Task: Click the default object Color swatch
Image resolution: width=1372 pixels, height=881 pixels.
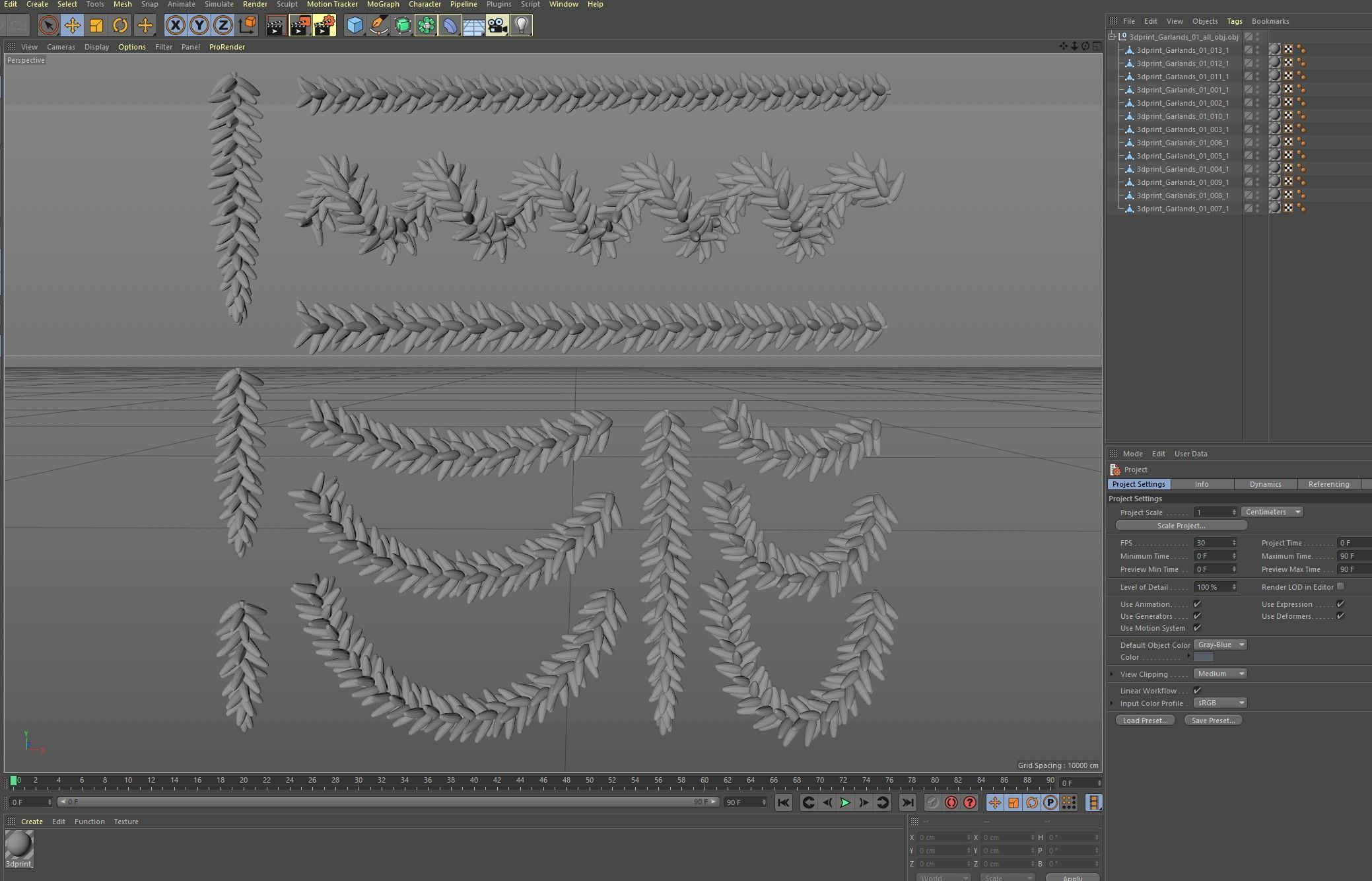Action: [x=1204, y=656]
